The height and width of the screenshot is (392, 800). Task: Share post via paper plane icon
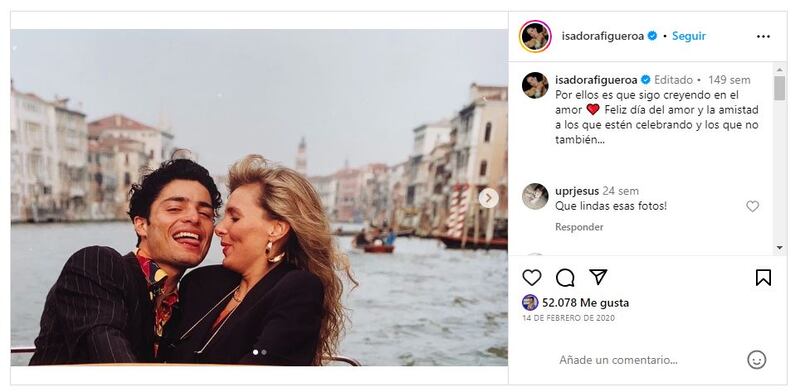tap(598, 277)
